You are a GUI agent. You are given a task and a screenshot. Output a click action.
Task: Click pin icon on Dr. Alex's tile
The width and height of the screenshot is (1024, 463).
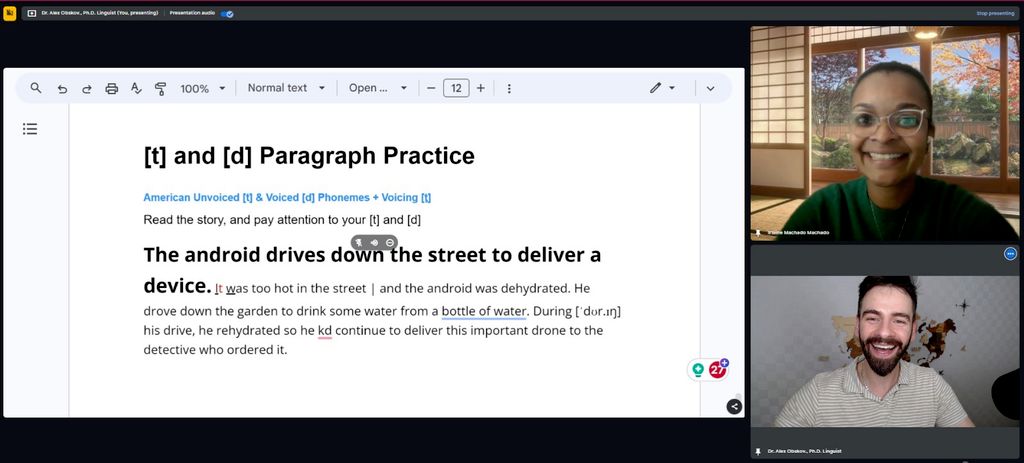coord(758,451)
